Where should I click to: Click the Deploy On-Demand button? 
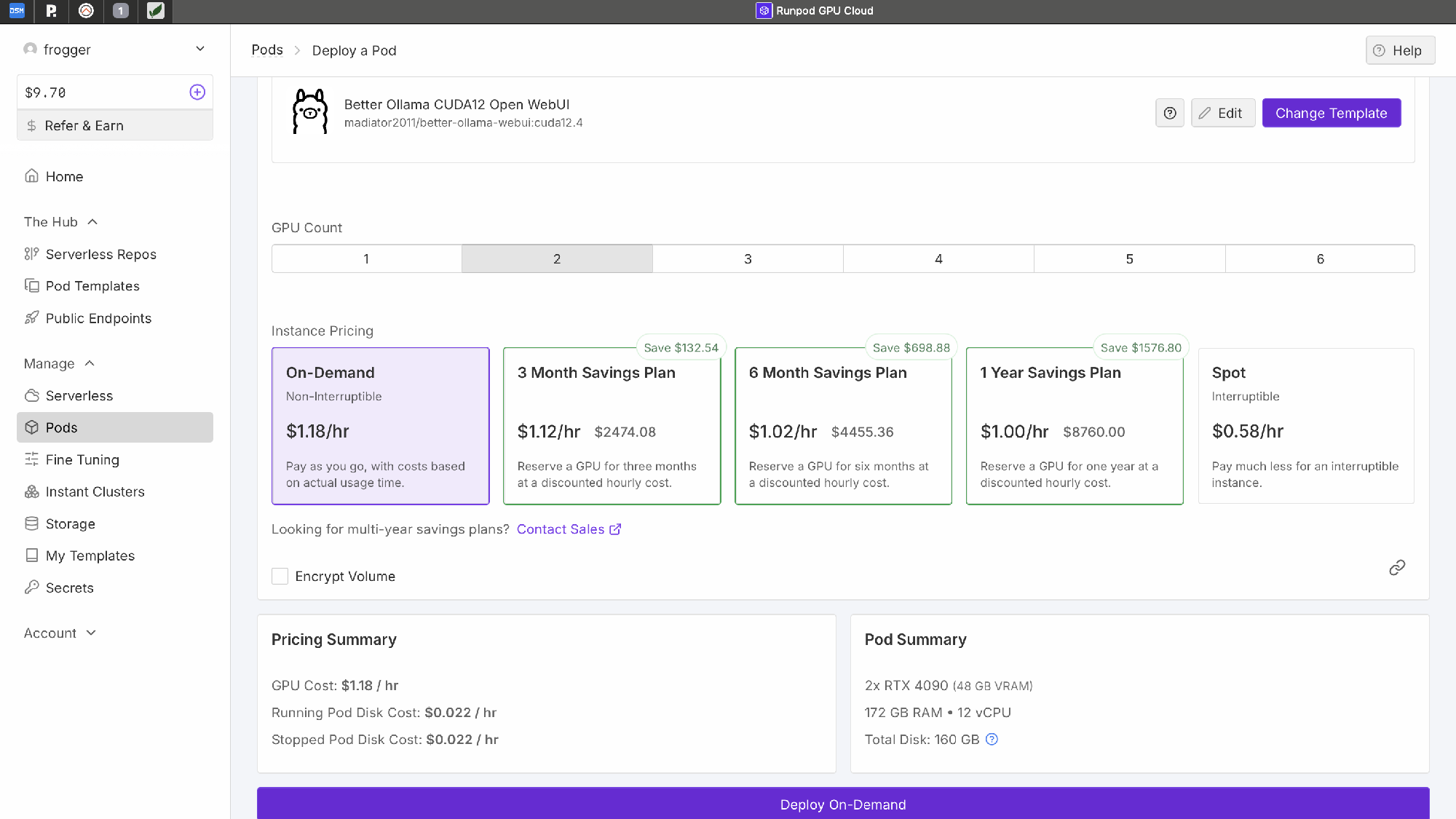coord(842,804)
